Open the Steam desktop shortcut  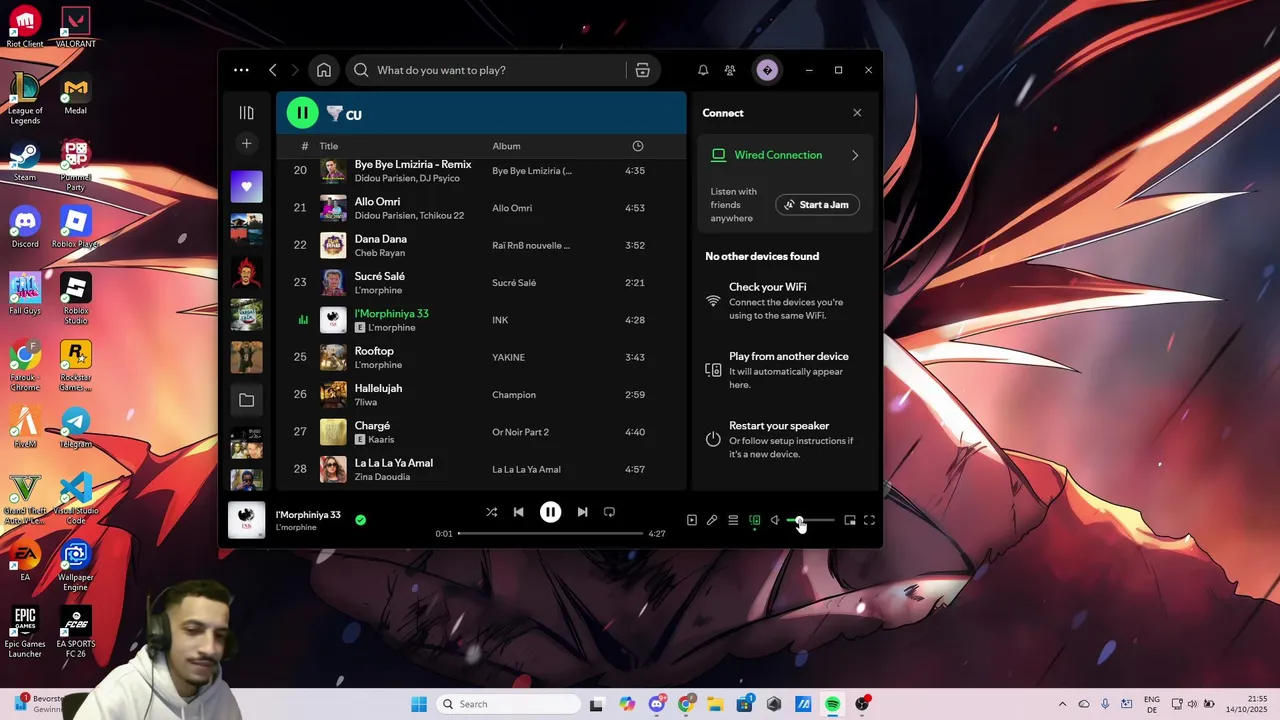[25, 162]
